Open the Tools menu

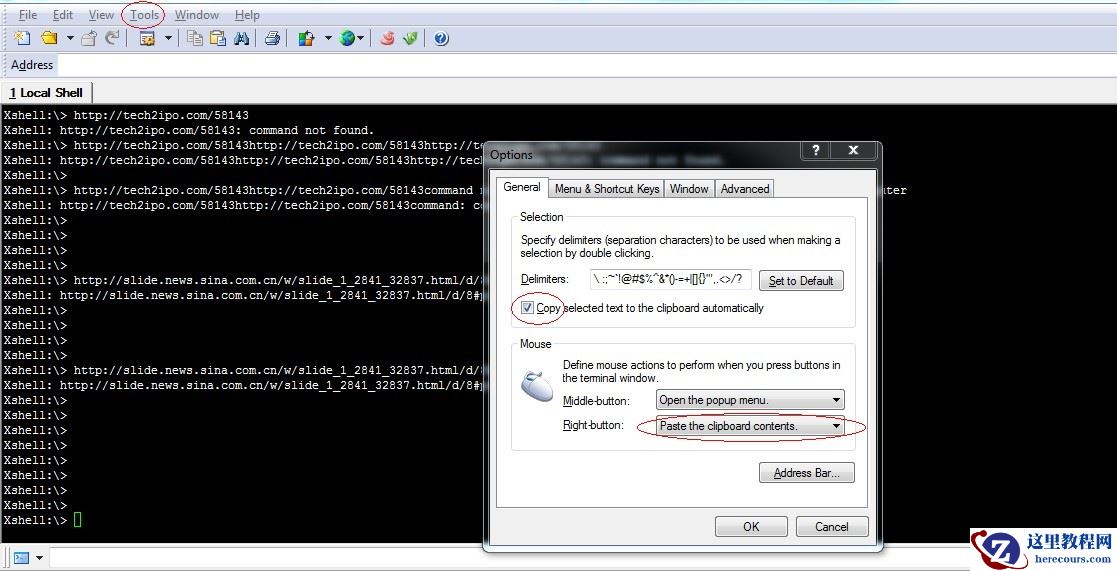(x=144, y=15)
